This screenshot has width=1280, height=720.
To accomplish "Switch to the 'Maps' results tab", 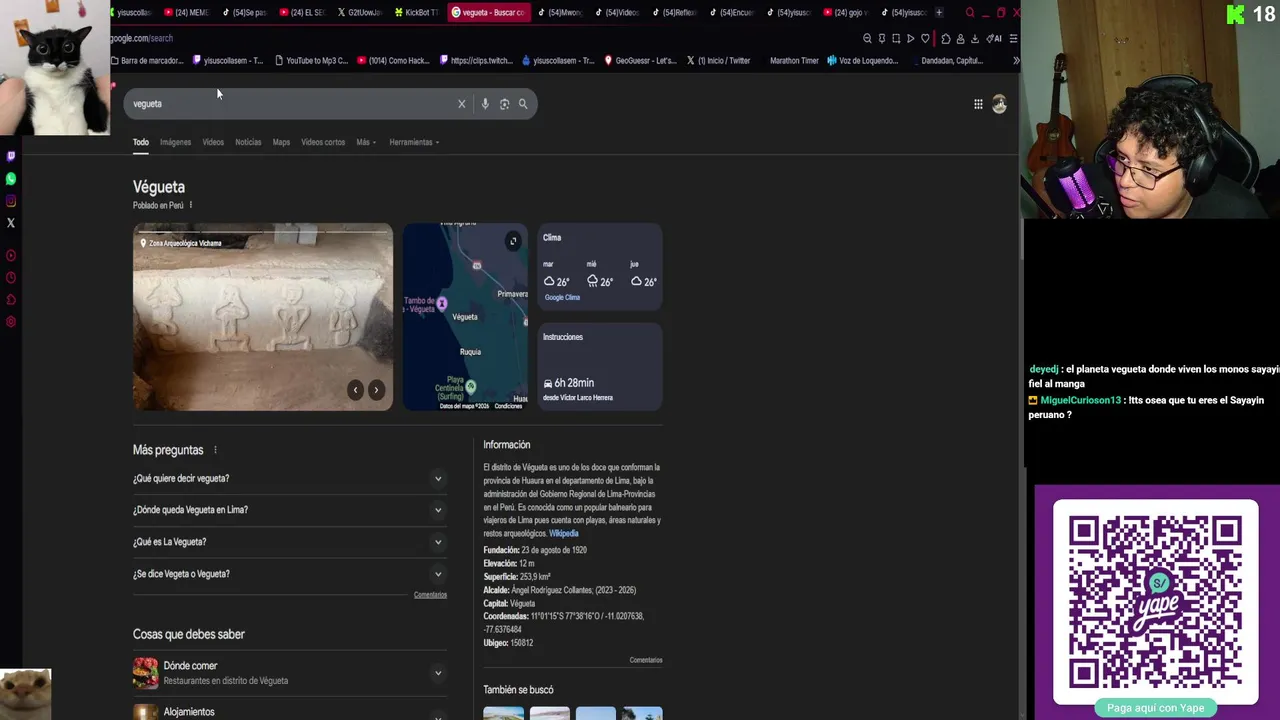I will coord(281,142).
